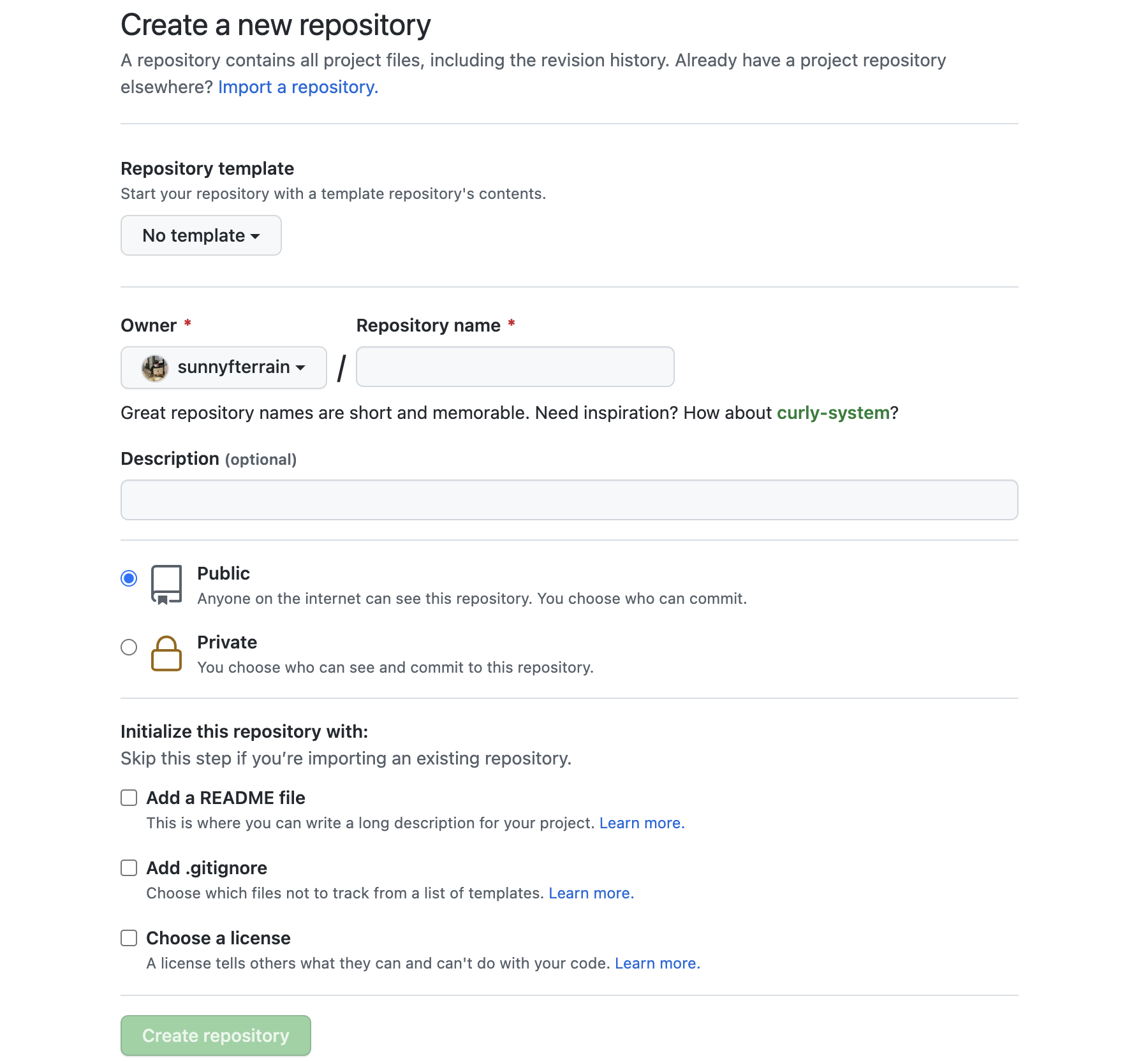Use the curly-system name suggestion
This screenshot has height=1061, width=1148.
pyautogui.click(x=832, y=413)
